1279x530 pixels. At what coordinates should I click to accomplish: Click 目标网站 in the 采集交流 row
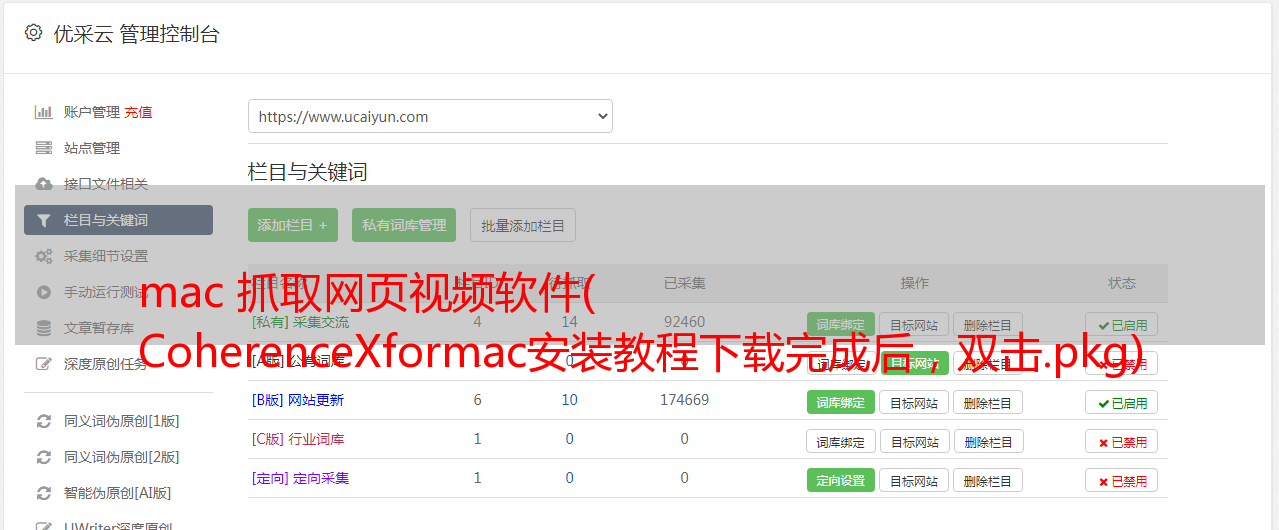click(x=914, y=324)
